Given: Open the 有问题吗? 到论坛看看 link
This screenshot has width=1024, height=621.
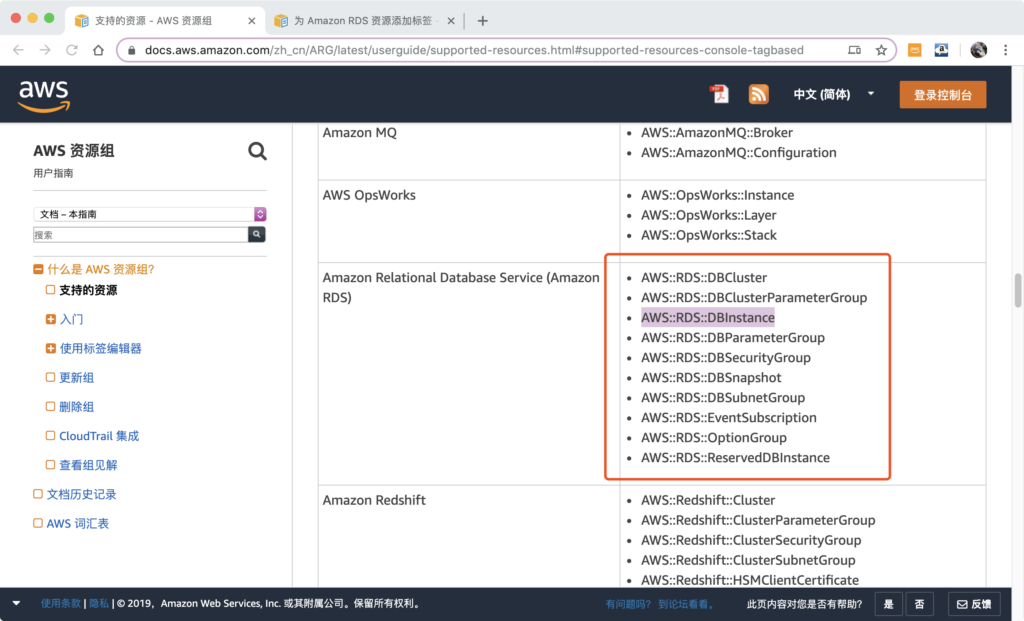Looking at the screenshot, I should coord(659,604).
